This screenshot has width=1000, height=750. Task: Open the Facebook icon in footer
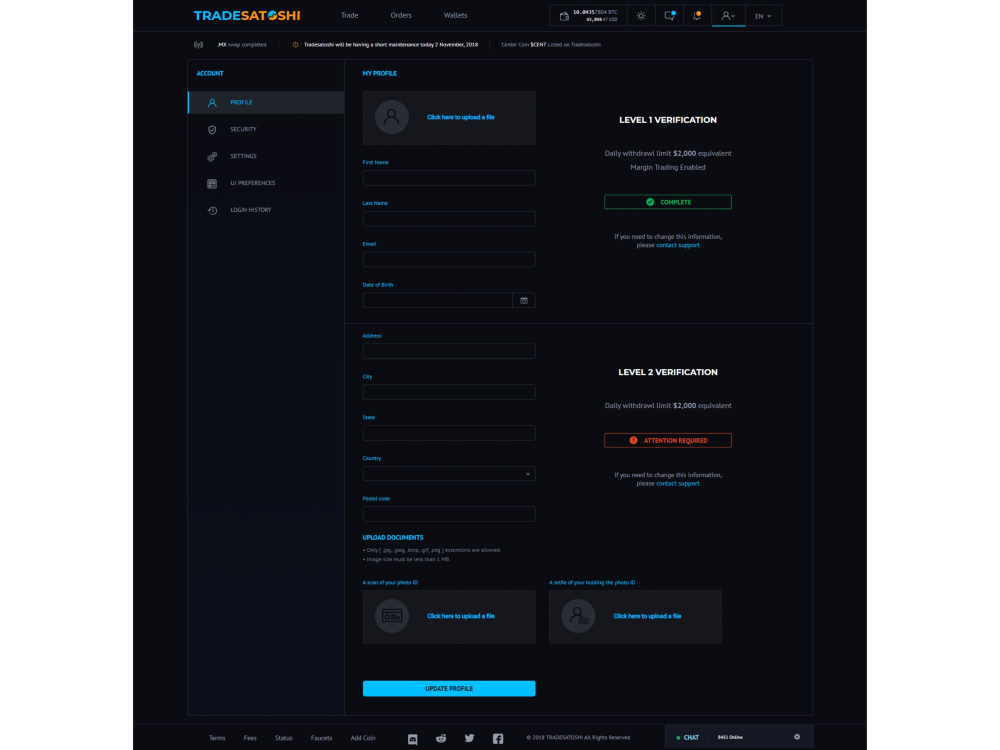(498, 739)
